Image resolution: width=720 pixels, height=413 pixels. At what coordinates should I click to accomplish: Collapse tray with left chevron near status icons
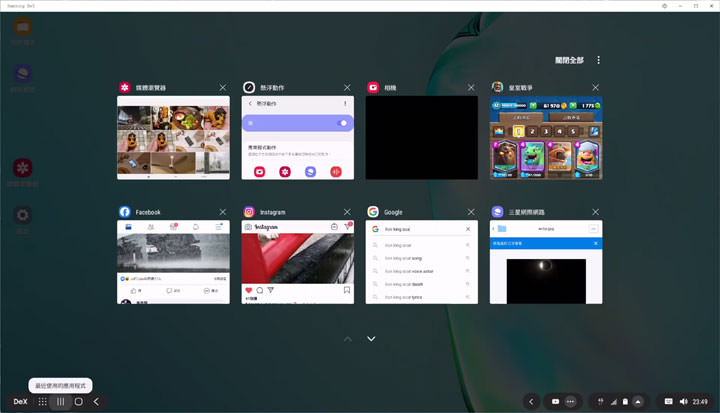pos(531,402)
